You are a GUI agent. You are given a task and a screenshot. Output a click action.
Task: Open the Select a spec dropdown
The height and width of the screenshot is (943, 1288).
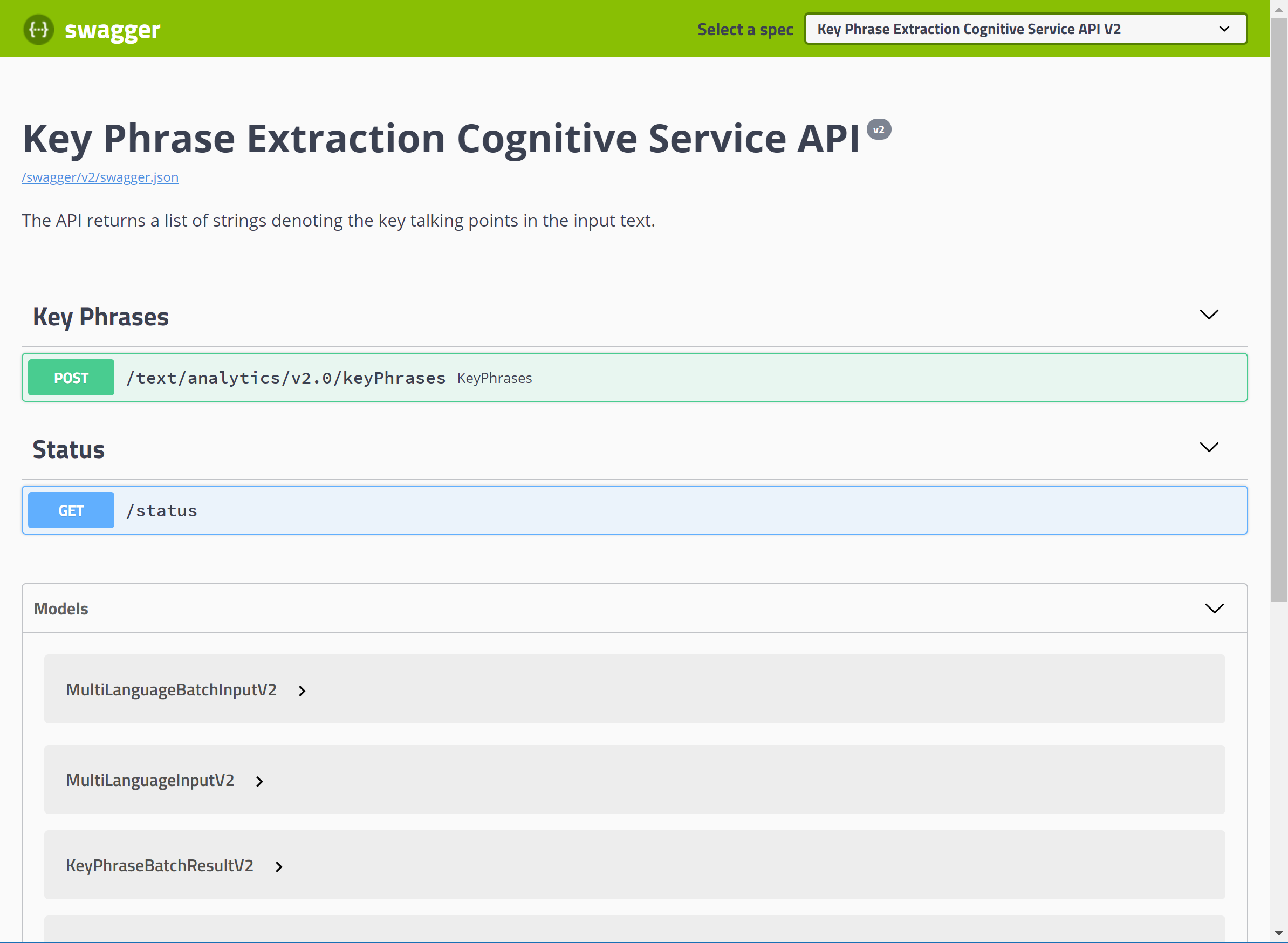coord(1025,29)
